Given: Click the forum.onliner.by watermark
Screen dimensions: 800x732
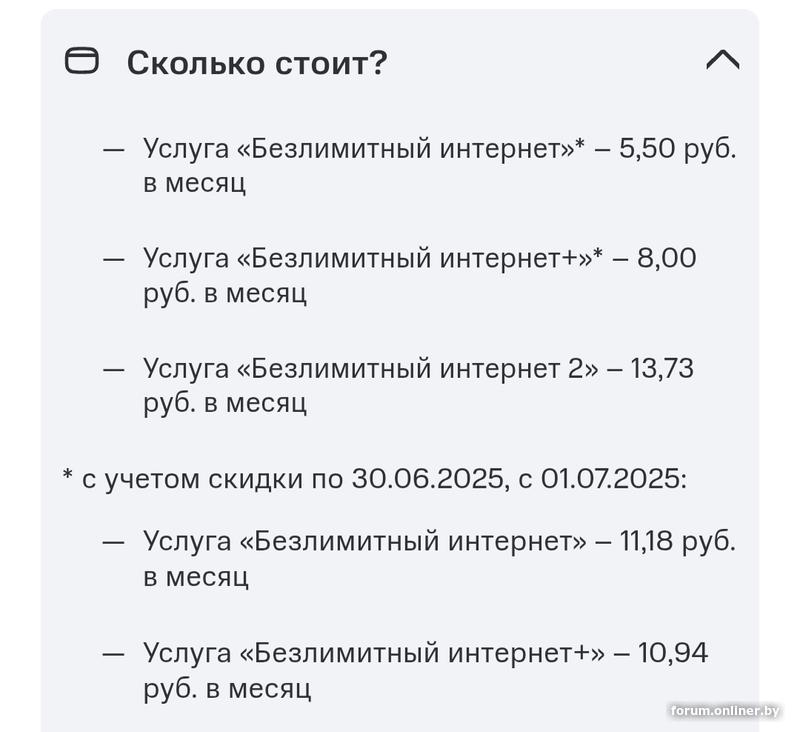Looking at the screenshot, I should point(725,711).
